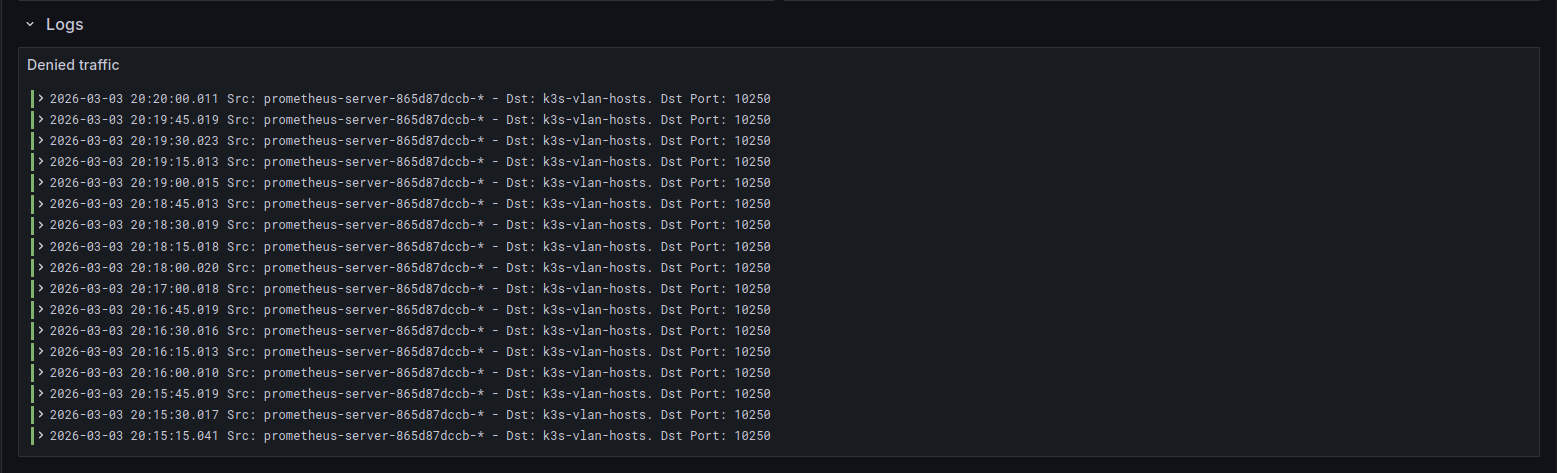
Task: Expand the 20:18:30.019 log entry
Action: (x=41, y=224)
